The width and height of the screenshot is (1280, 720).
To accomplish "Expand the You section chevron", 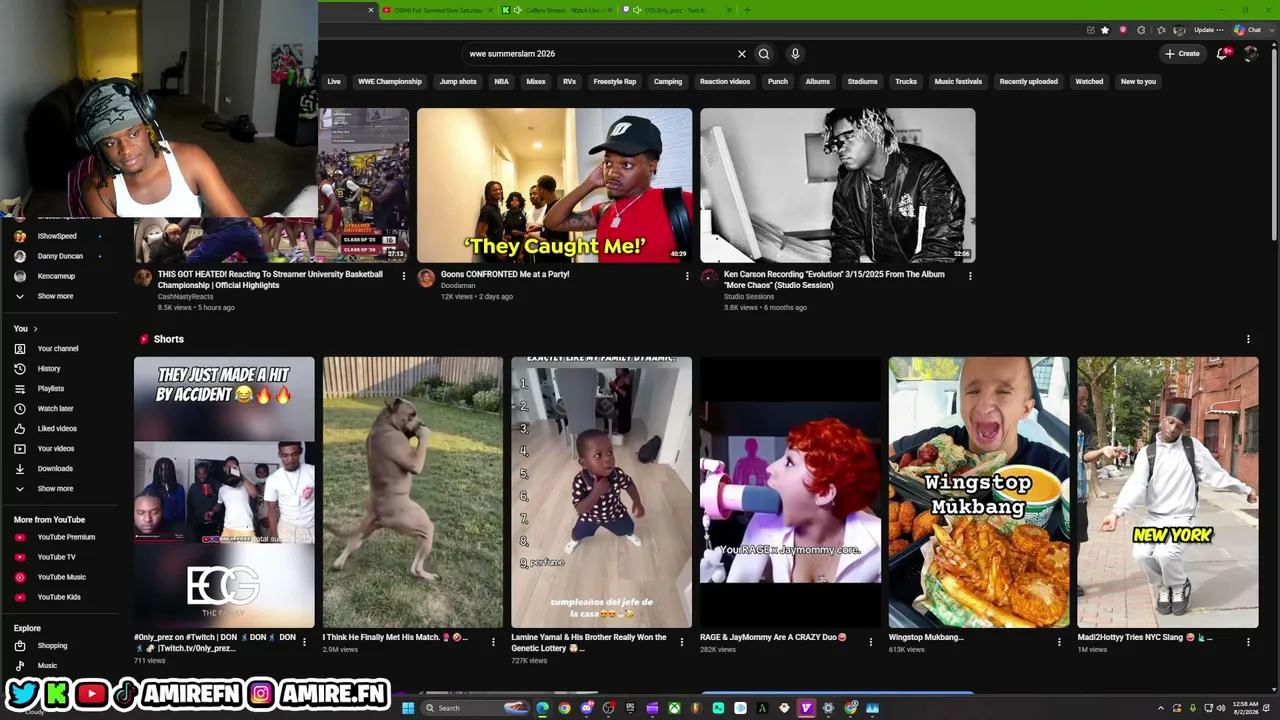I will (x=35, y=329).
